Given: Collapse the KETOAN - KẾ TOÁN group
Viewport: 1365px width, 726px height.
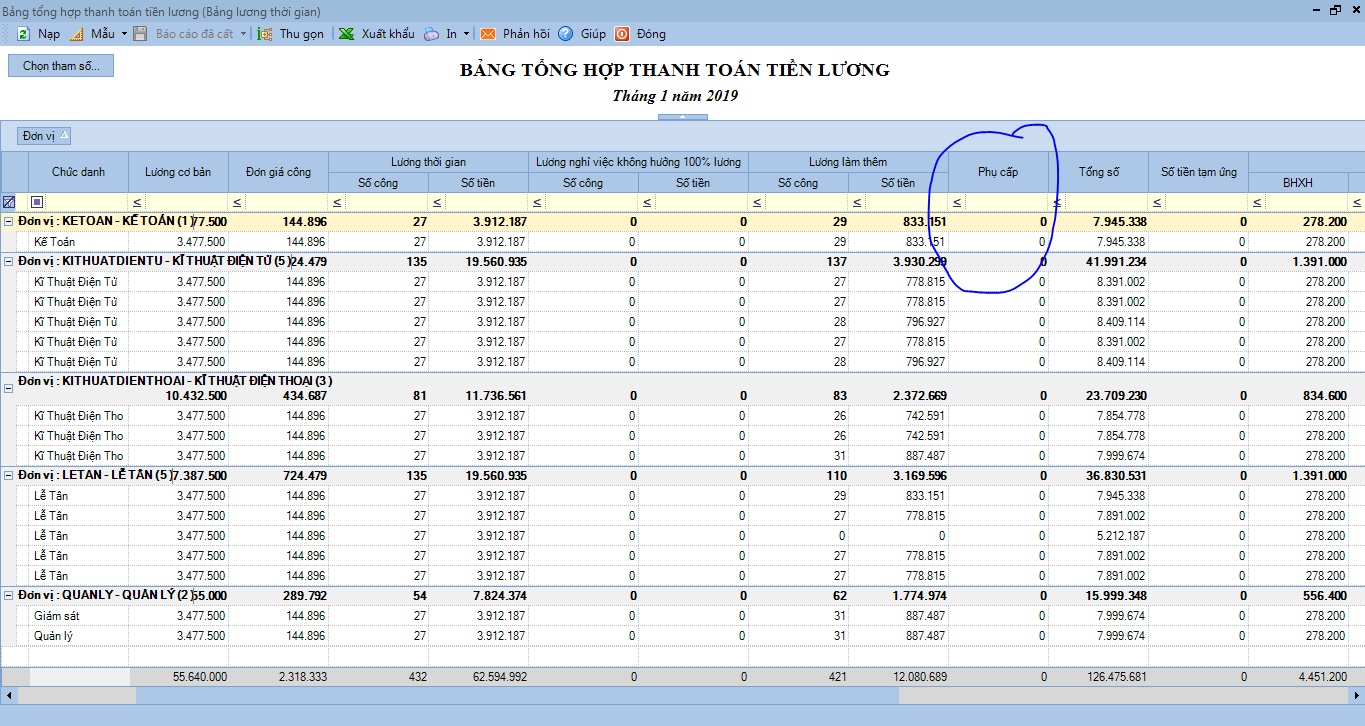Looking at the screenshot, I should click(x=9, y=221).
